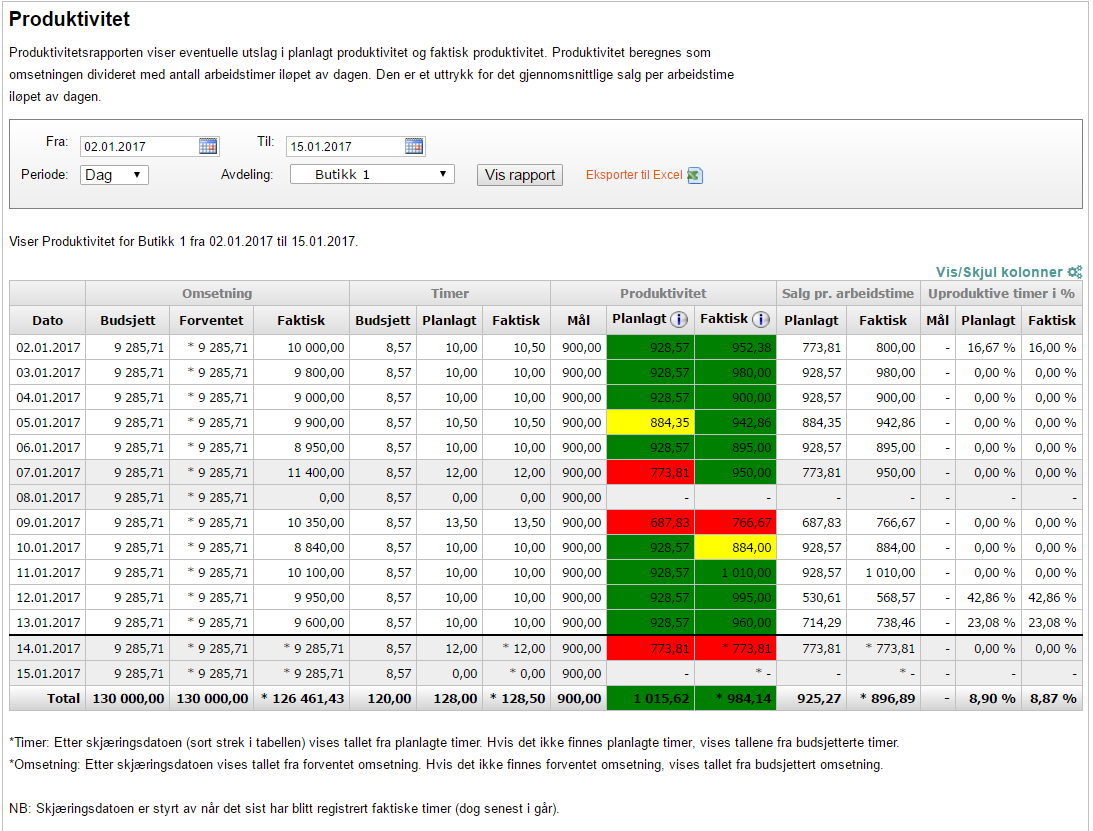Click the date 14.01.2017 row cell
The width and height of the screenshot is (1093, 831).
[48, 648]
